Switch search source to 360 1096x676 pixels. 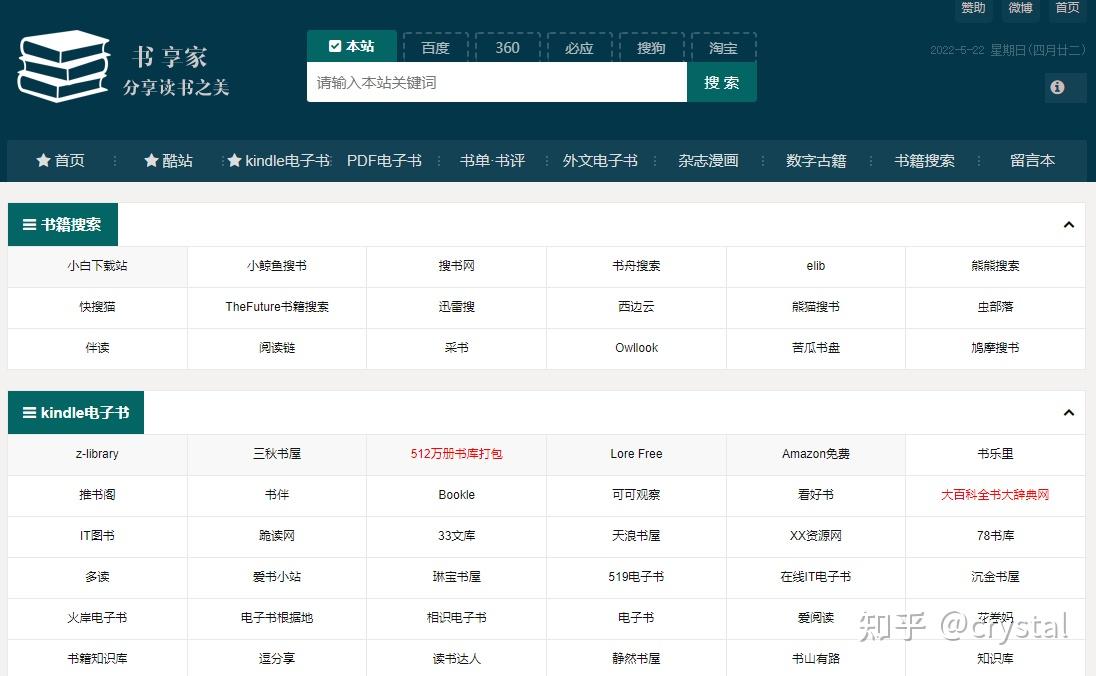pos(507,46)
